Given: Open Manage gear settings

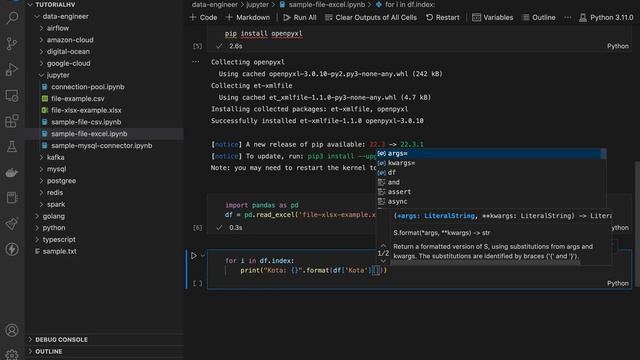Looking at the screenshot, I should (x=12, y=355).
